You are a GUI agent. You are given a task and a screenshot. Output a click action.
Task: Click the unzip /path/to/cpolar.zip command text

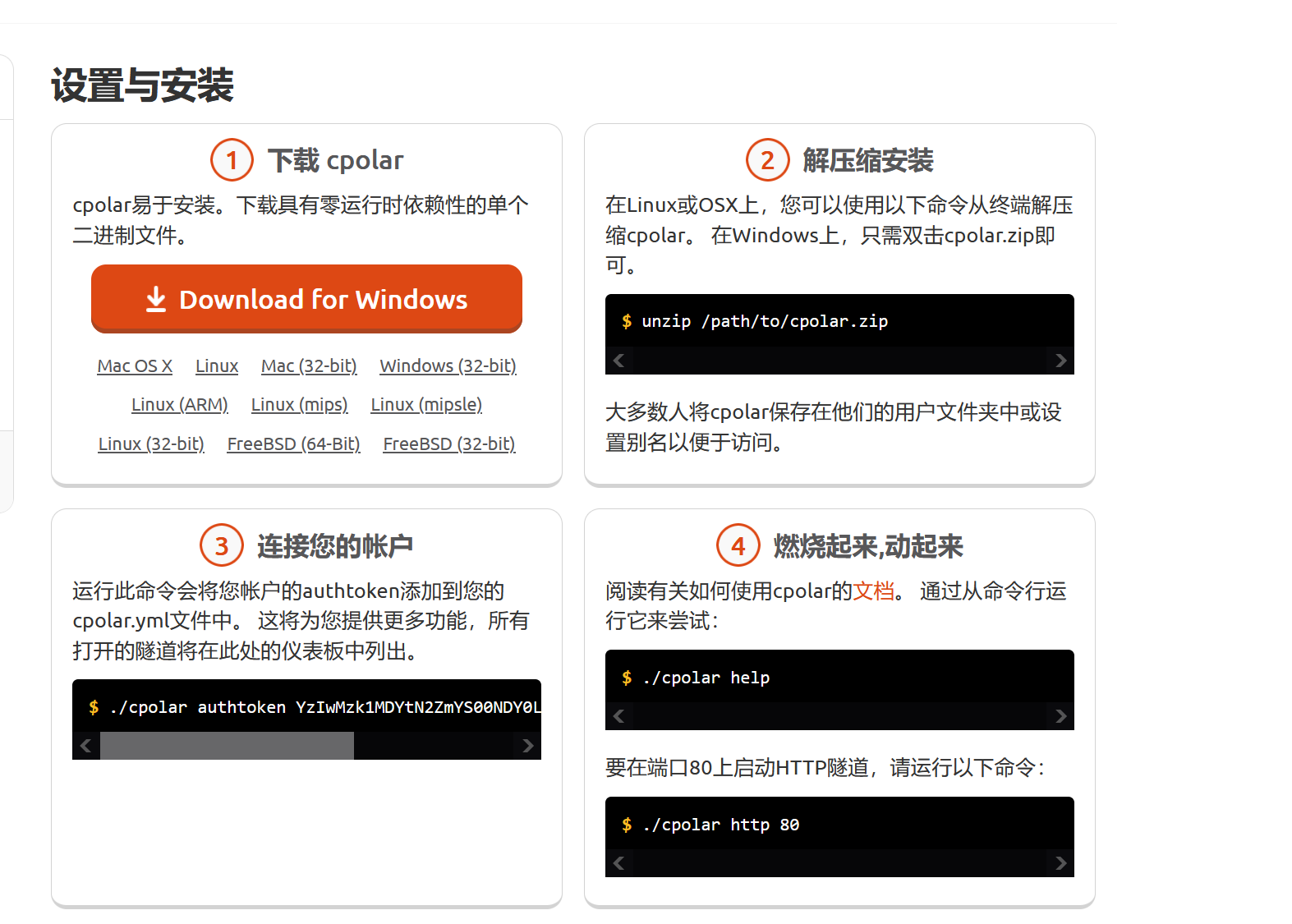765,321
